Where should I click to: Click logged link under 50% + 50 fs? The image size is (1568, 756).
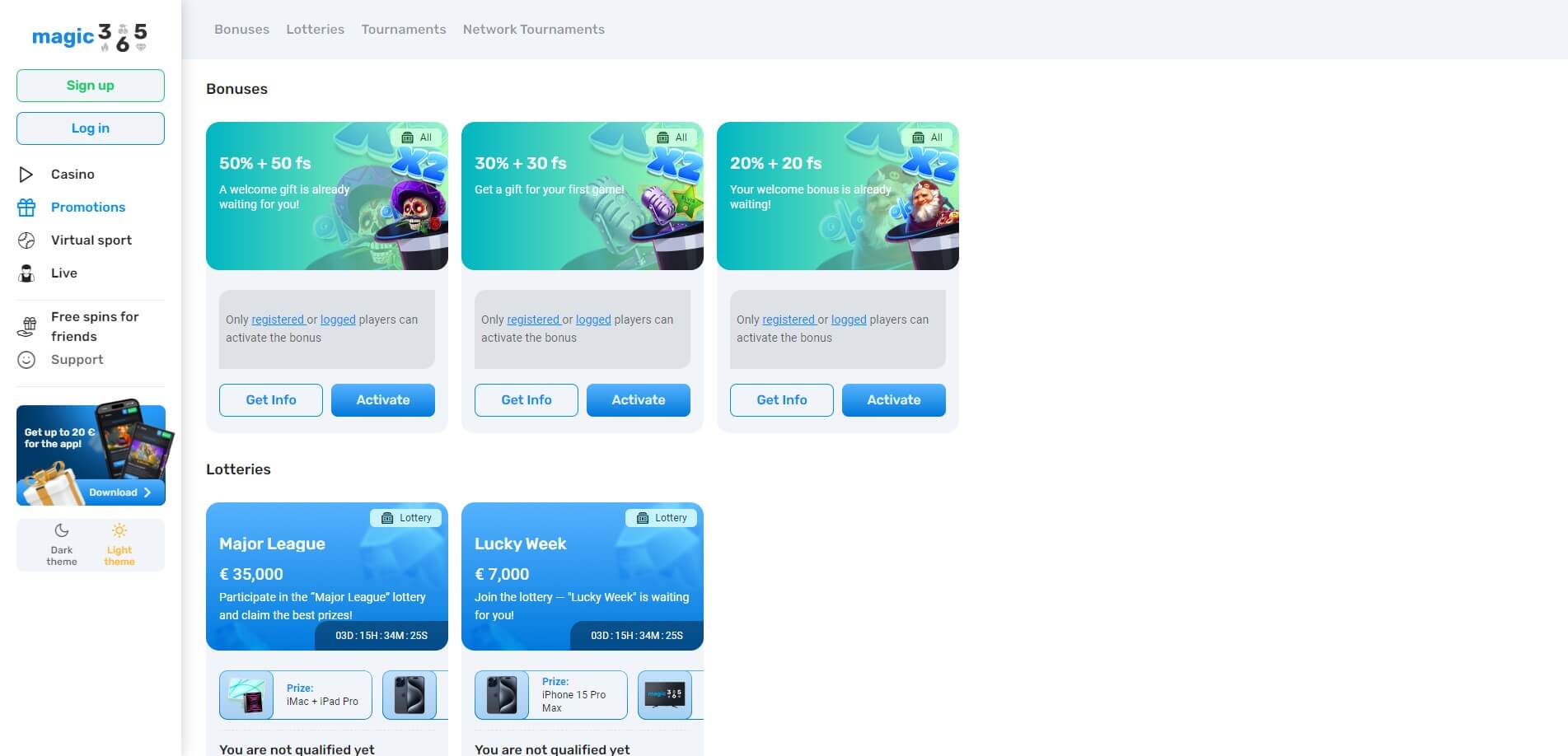338,320
